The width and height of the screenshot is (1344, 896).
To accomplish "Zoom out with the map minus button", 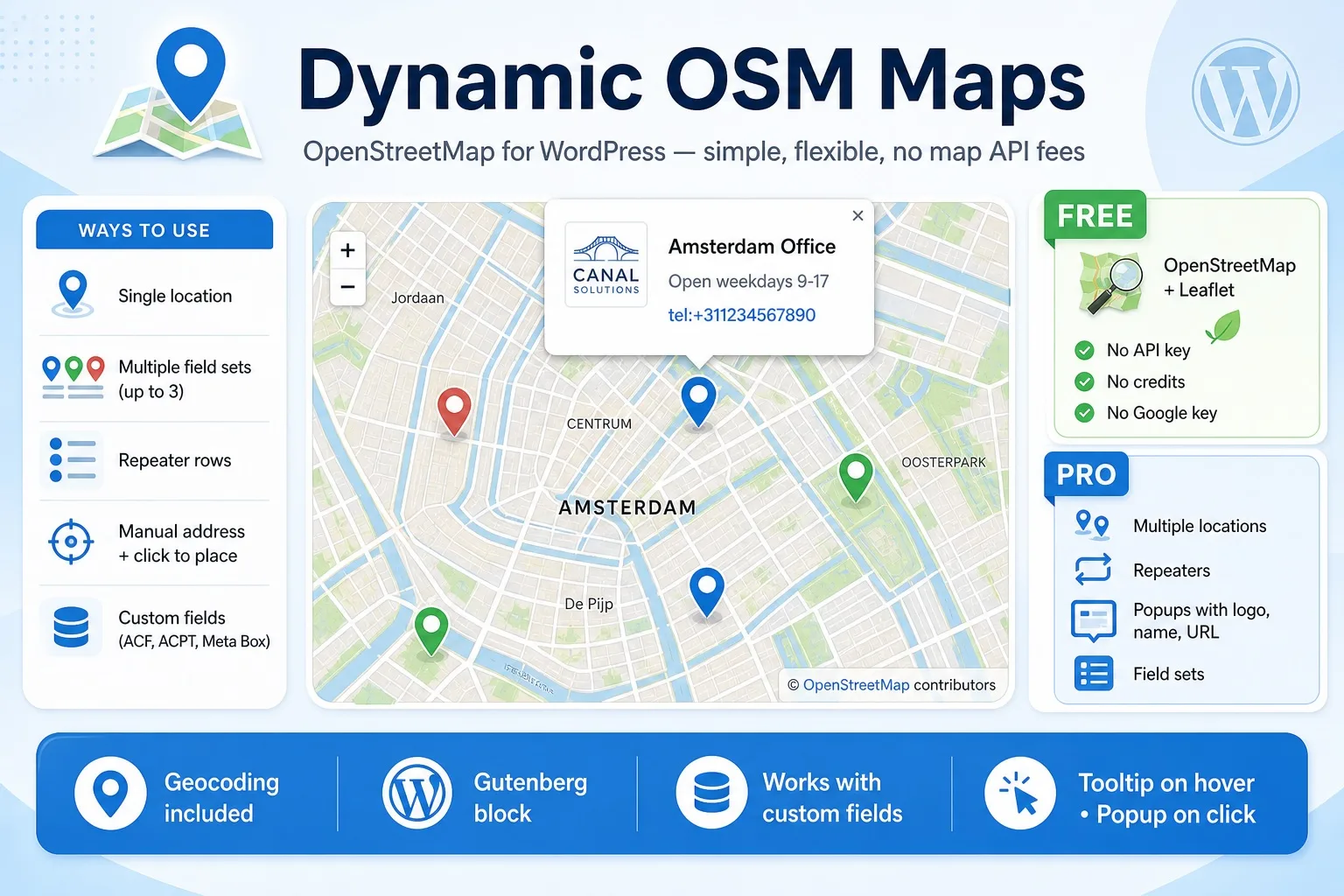I will click(x=347, y=287).
